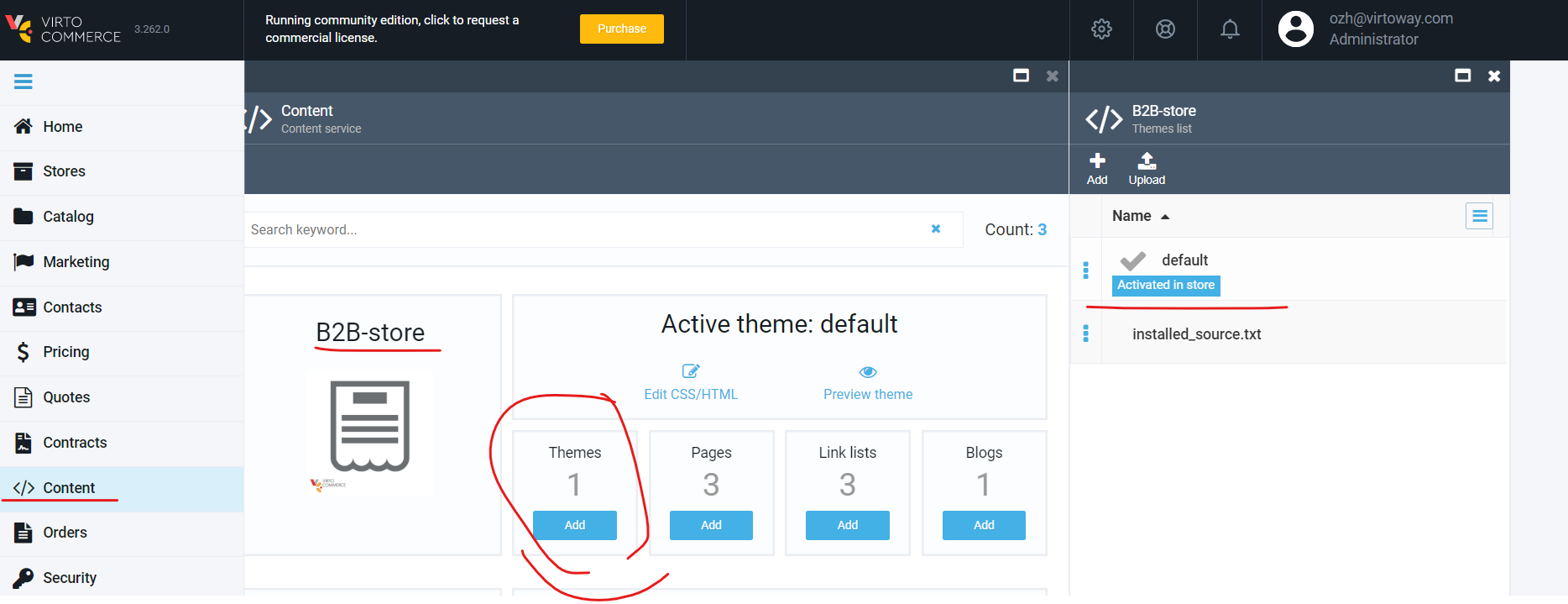
Task: Open the help lifebuoy icon
Action: coord(1165,29)
